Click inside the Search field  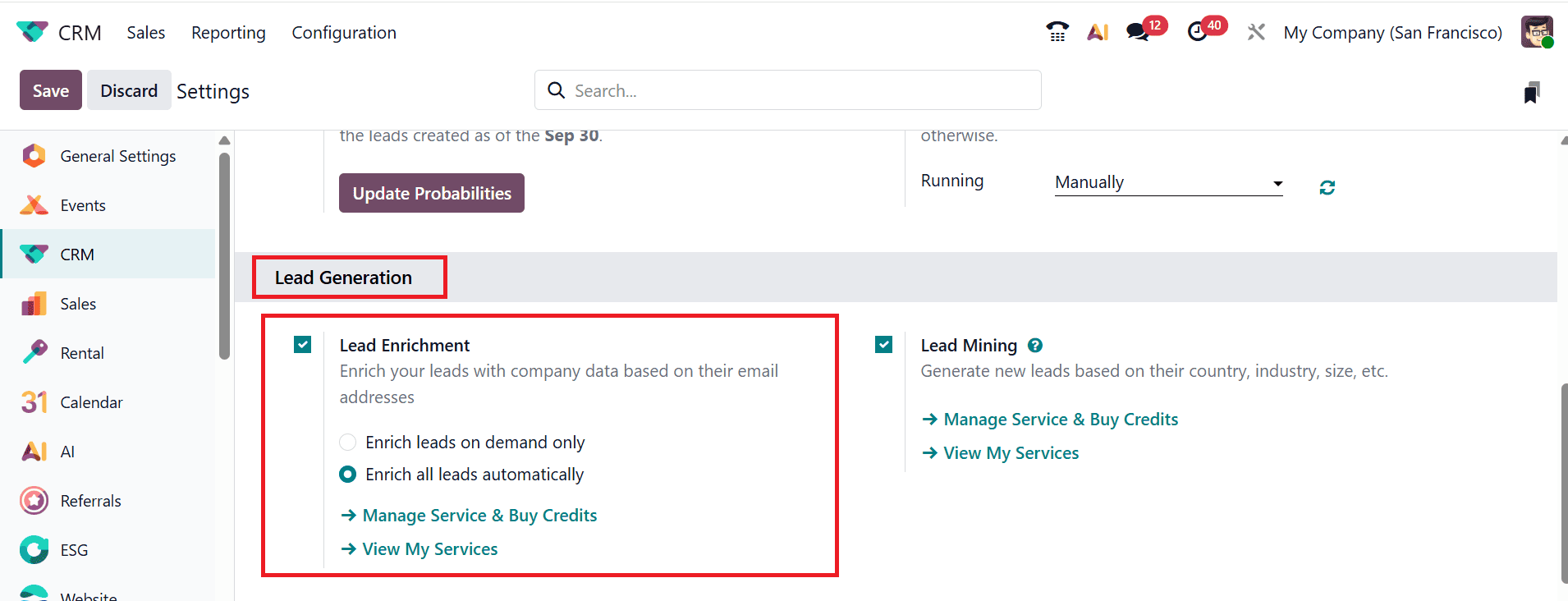tap(786, 90)
